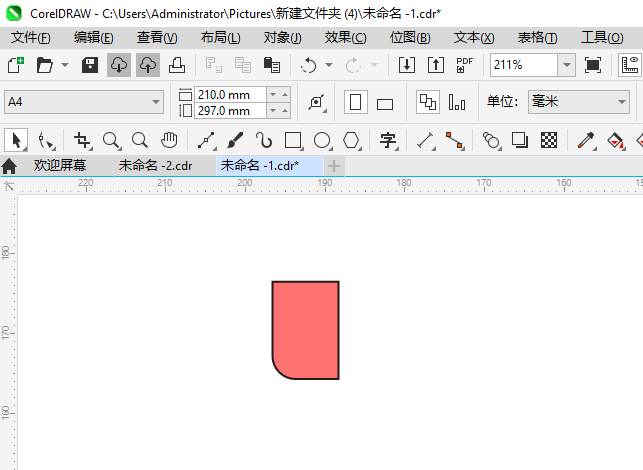Click the cloud upload icon
The height and width of the screenshot is (470, 643).
[148, 65]
